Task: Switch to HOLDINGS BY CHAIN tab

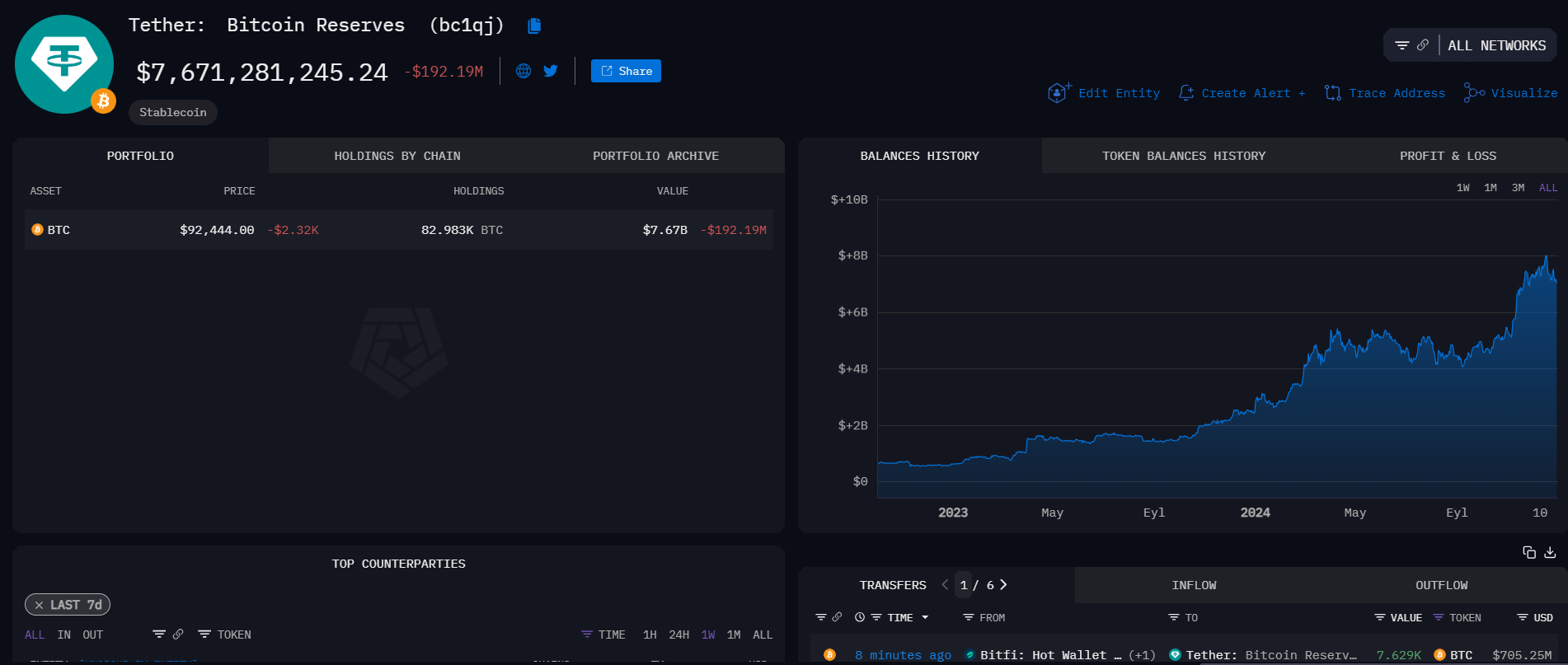Action: coord(397,156)
